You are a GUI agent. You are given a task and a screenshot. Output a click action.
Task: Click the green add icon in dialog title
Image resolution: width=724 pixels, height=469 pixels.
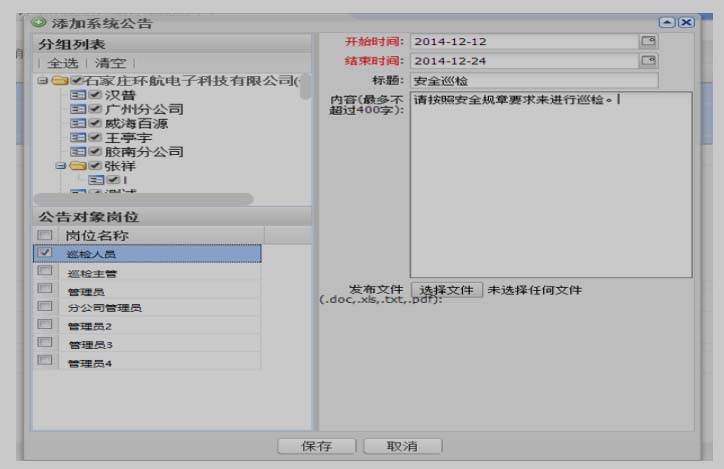pos(39,22)
